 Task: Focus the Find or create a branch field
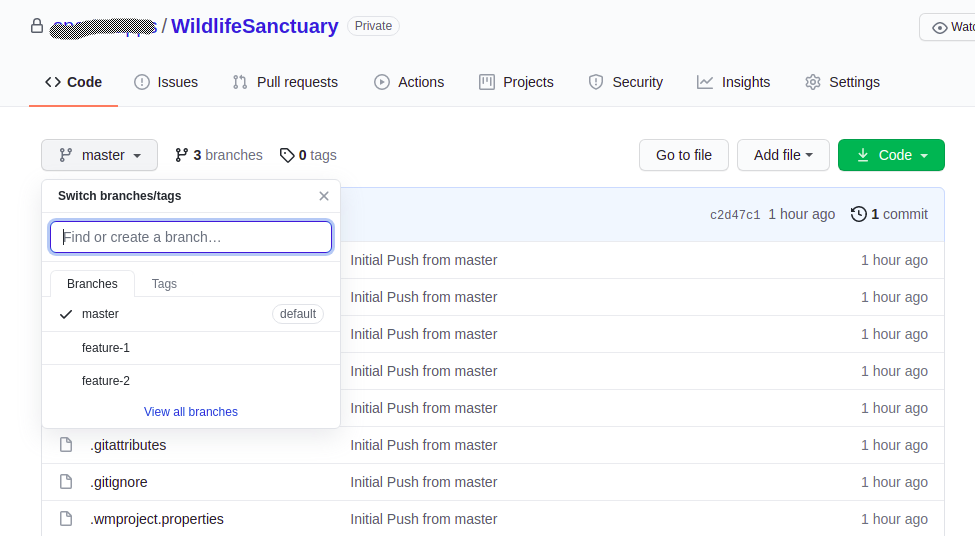pyautogui.click(x=191, y=237)
